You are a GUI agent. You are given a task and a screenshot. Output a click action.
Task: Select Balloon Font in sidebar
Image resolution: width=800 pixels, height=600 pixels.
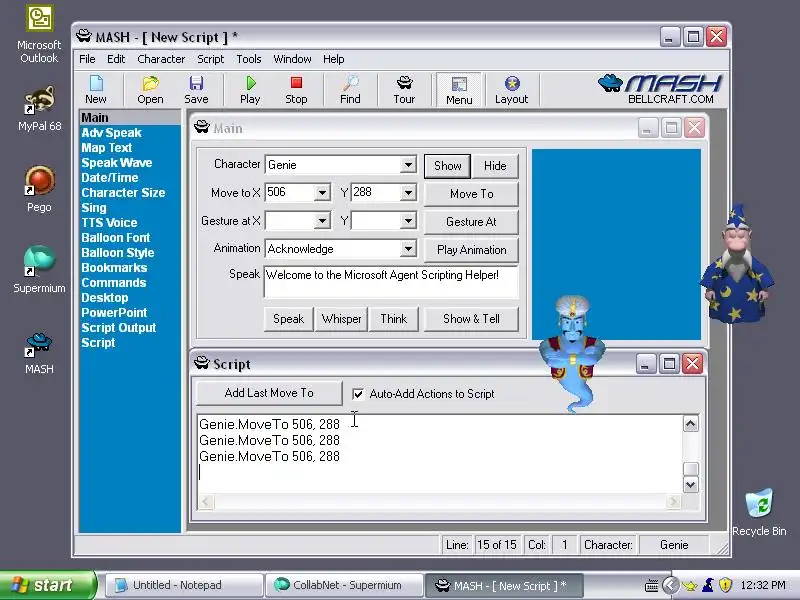tap(116, 238)
